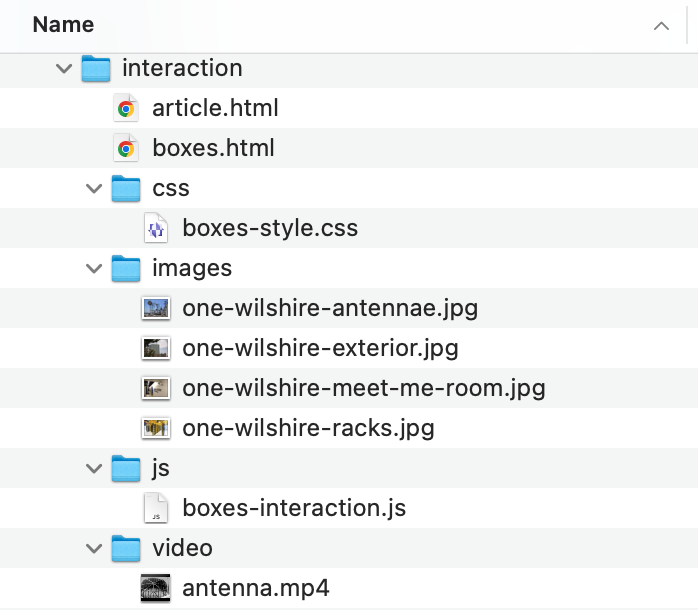
Task: Select the one-wilshire-racks.jpg file name
Action: pos(308,428)
